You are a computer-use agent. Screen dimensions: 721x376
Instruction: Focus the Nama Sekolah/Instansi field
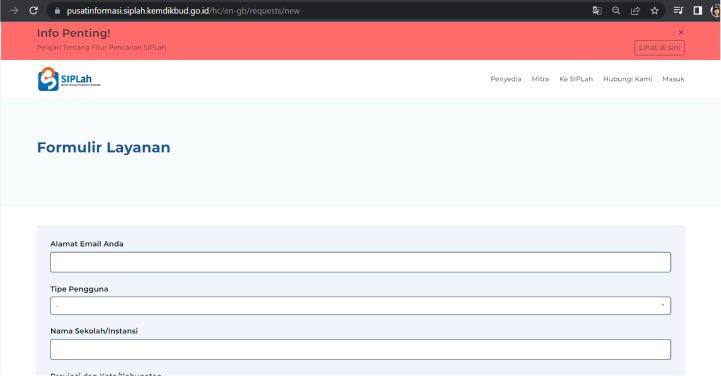[360, 349]
